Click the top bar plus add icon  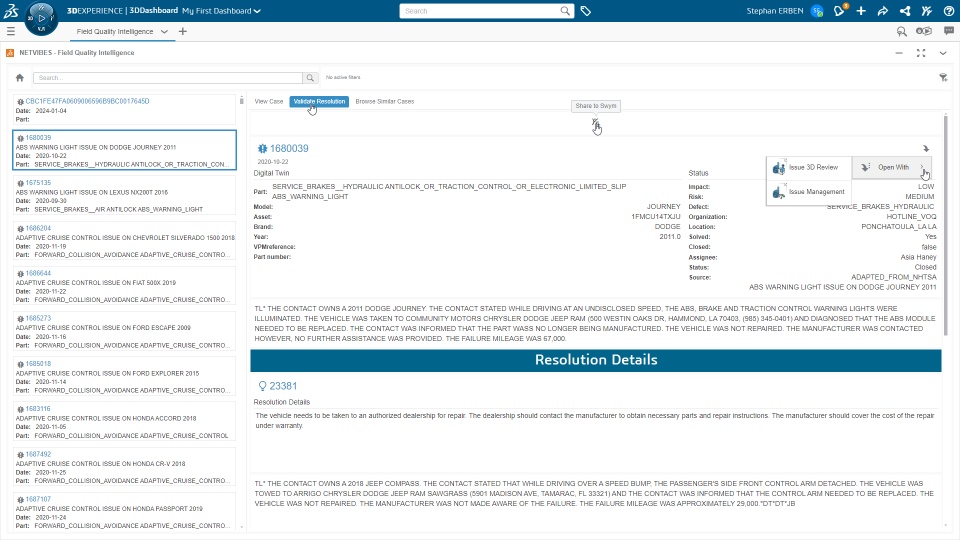pos(861,11)
